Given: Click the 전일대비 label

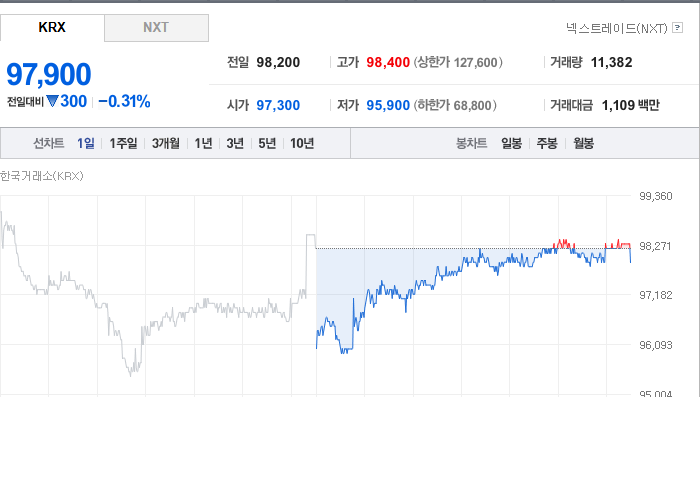Looking at the screenshot, I should point(25,102).
